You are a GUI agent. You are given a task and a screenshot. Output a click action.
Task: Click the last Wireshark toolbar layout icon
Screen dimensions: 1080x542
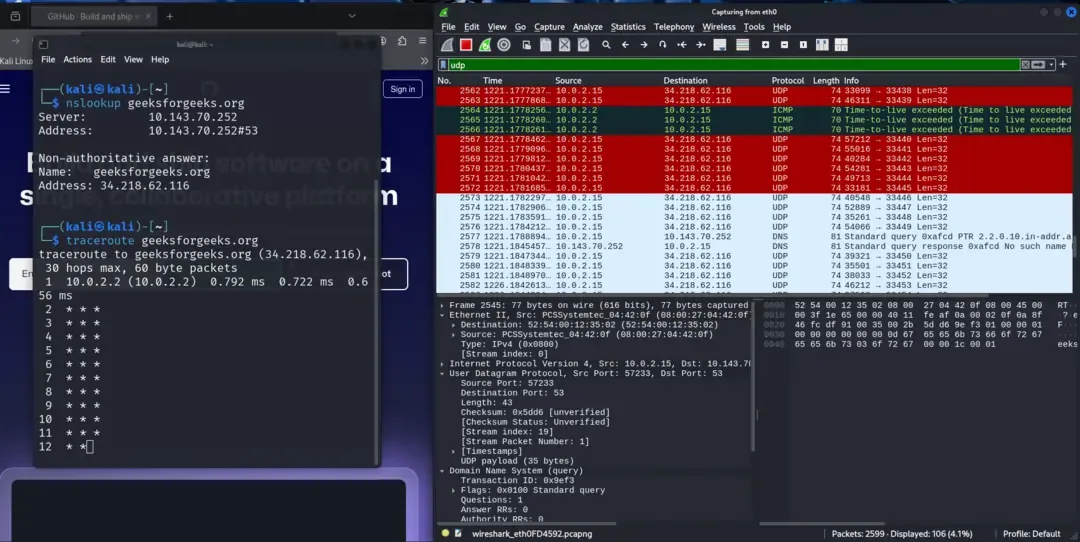click(841, 45)
